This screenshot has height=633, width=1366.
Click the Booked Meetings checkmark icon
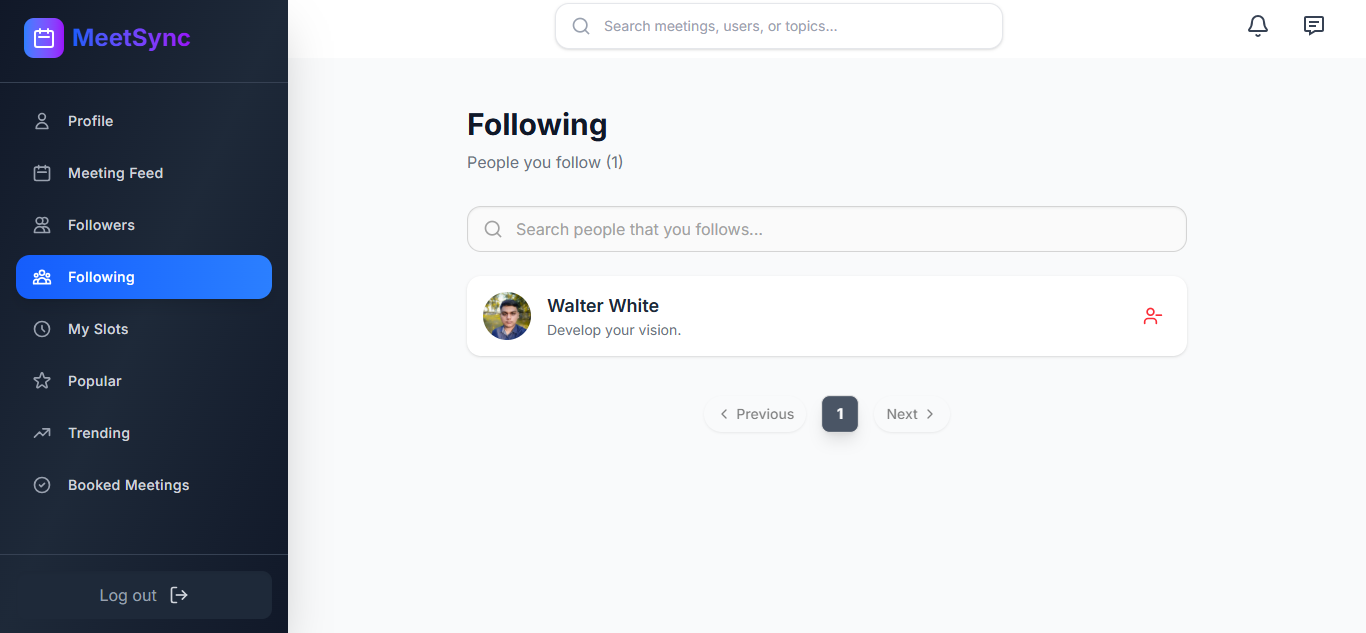[x=42, y=485]
